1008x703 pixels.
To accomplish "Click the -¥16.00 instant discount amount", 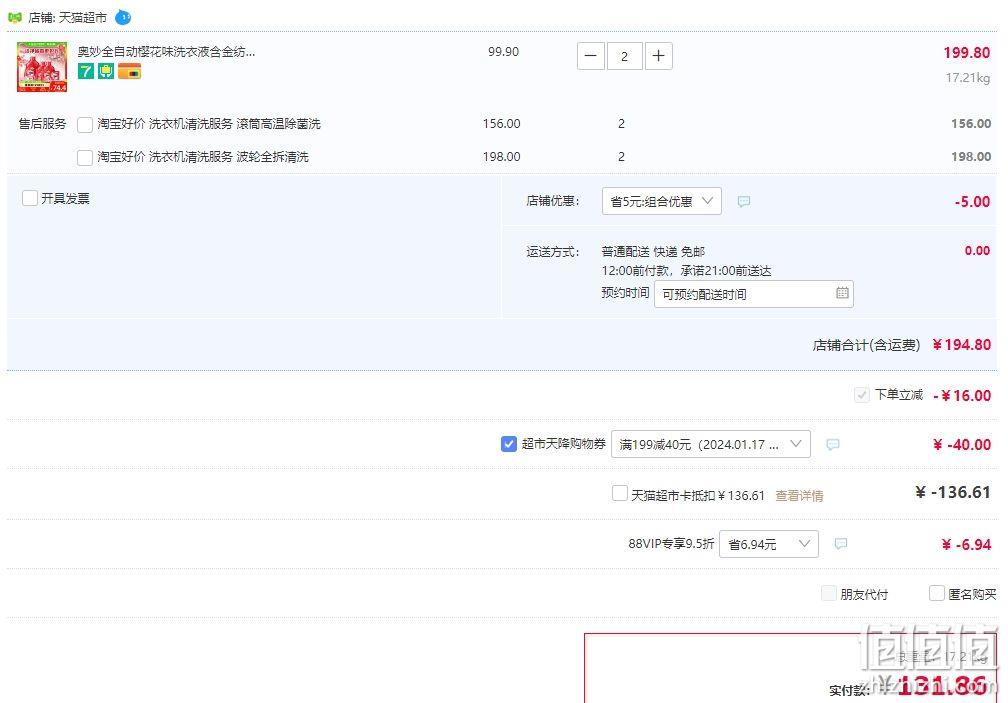I will tap(962, 395).
